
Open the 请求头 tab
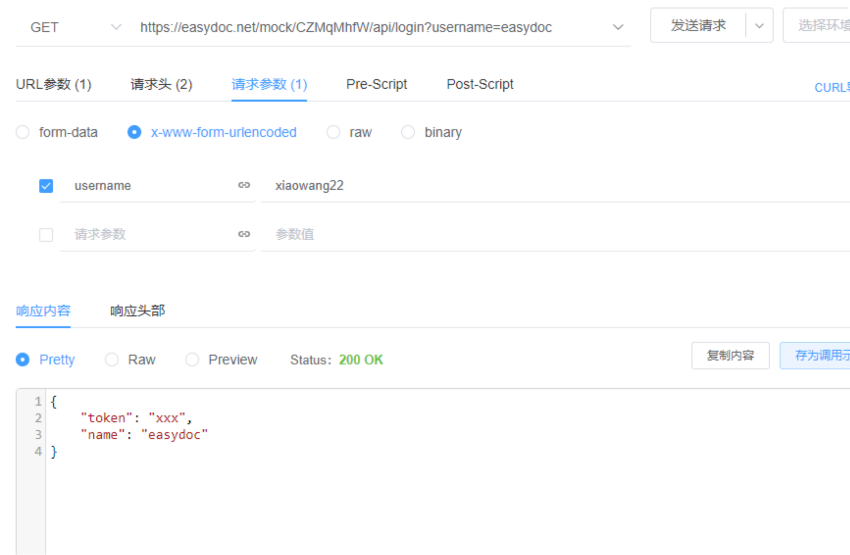tap(161, 85)
